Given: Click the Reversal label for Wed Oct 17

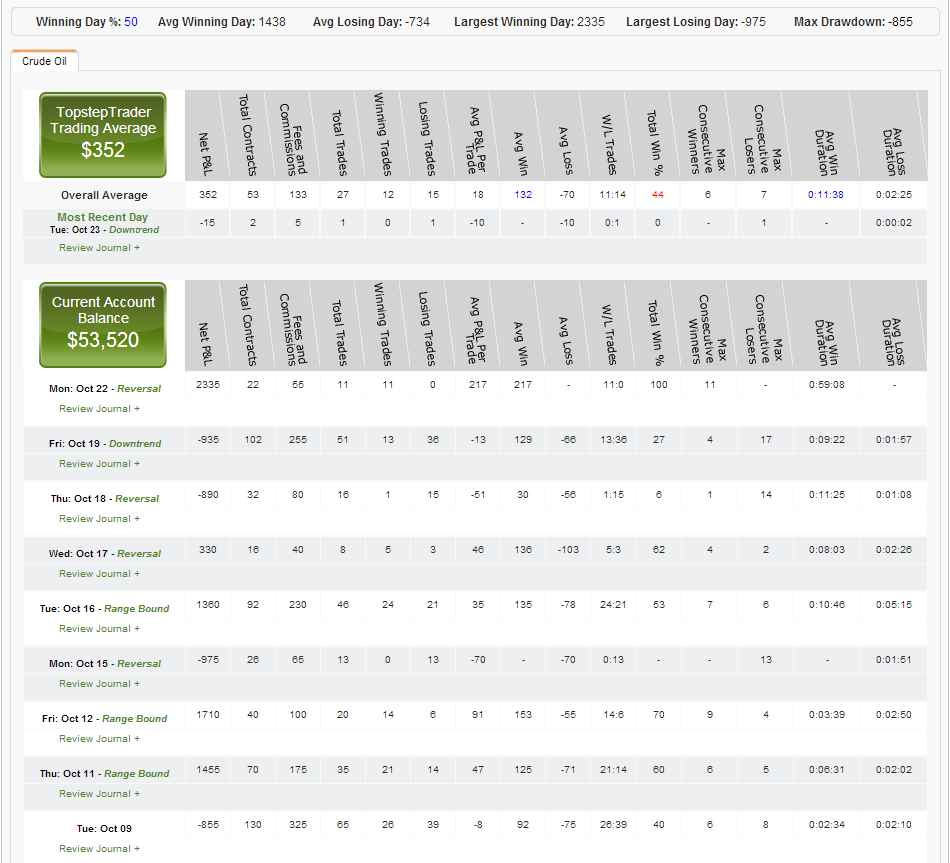Looking at the screenshot, I should pyautogui.click(x=139, y=554).
